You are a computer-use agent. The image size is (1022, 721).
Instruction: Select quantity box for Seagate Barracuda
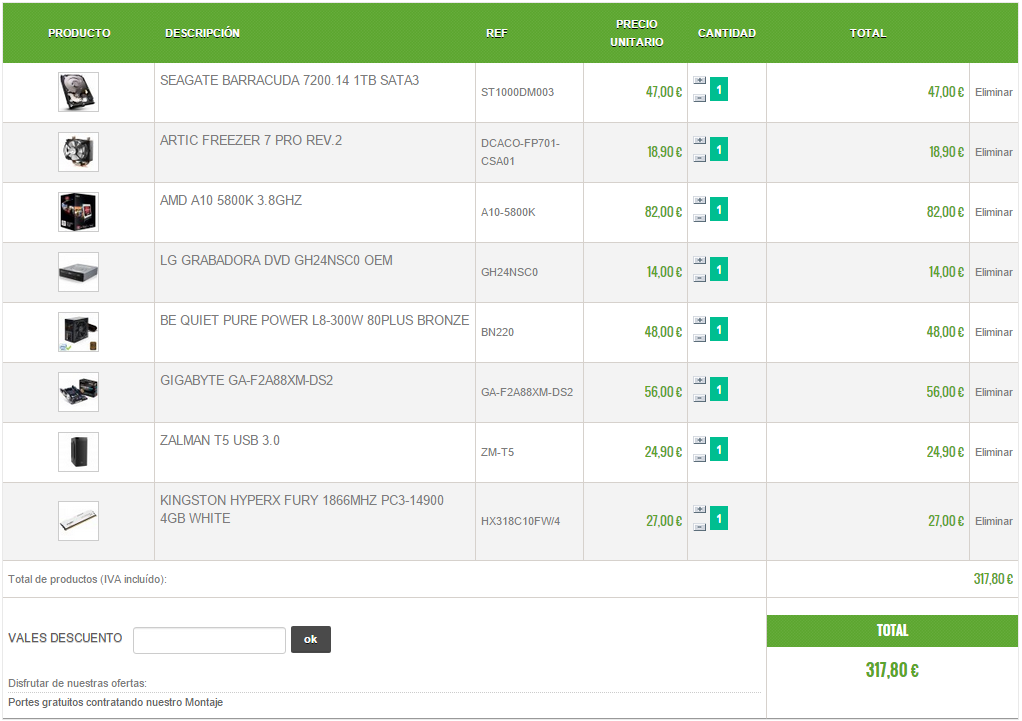click(x=718, y=89)
